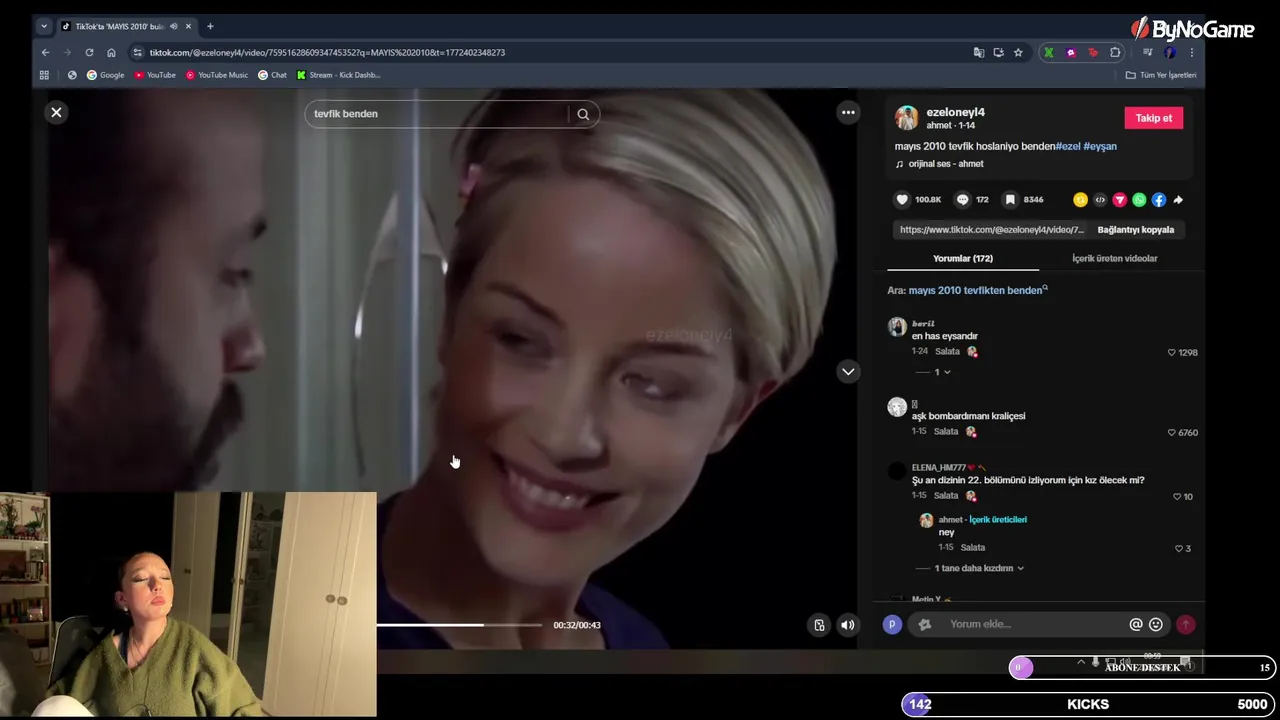This screenshot has width=1280, height=720.
Task: Share the video to Facebook
Action: (x=1158, y=200)
